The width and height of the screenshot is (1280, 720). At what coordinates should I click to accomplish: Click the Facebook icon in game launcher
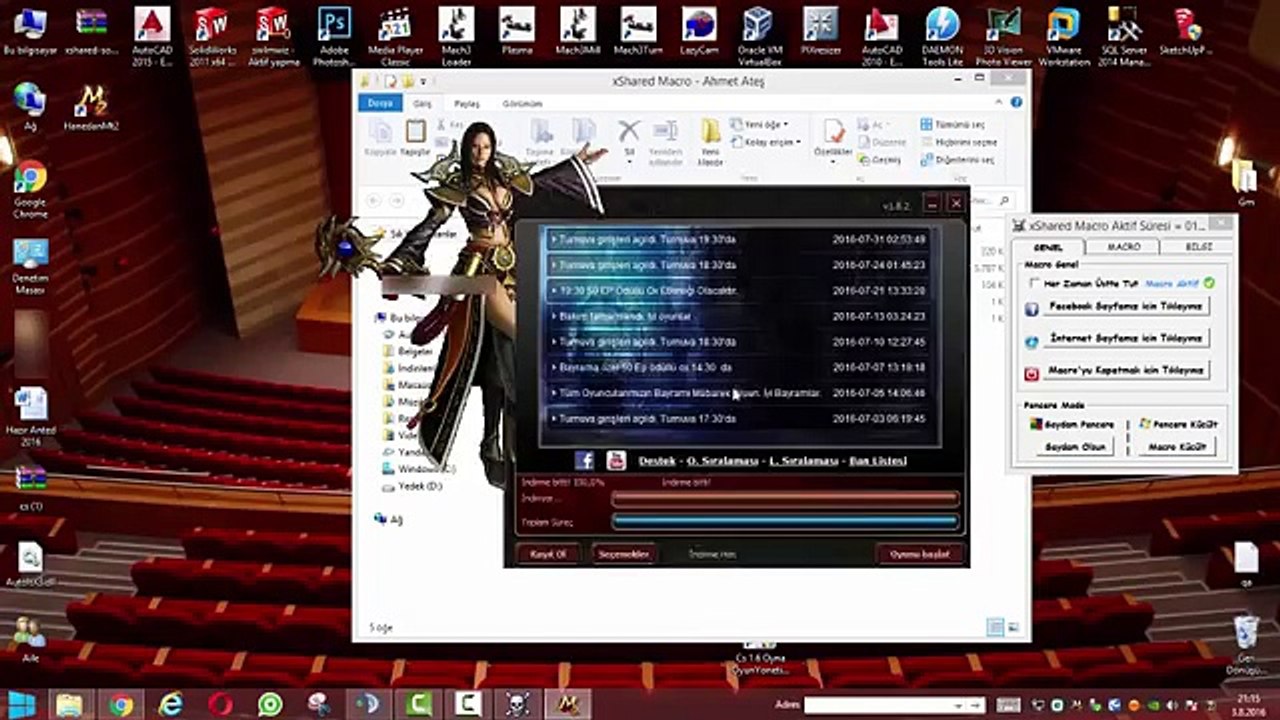[x=585, y=460]
